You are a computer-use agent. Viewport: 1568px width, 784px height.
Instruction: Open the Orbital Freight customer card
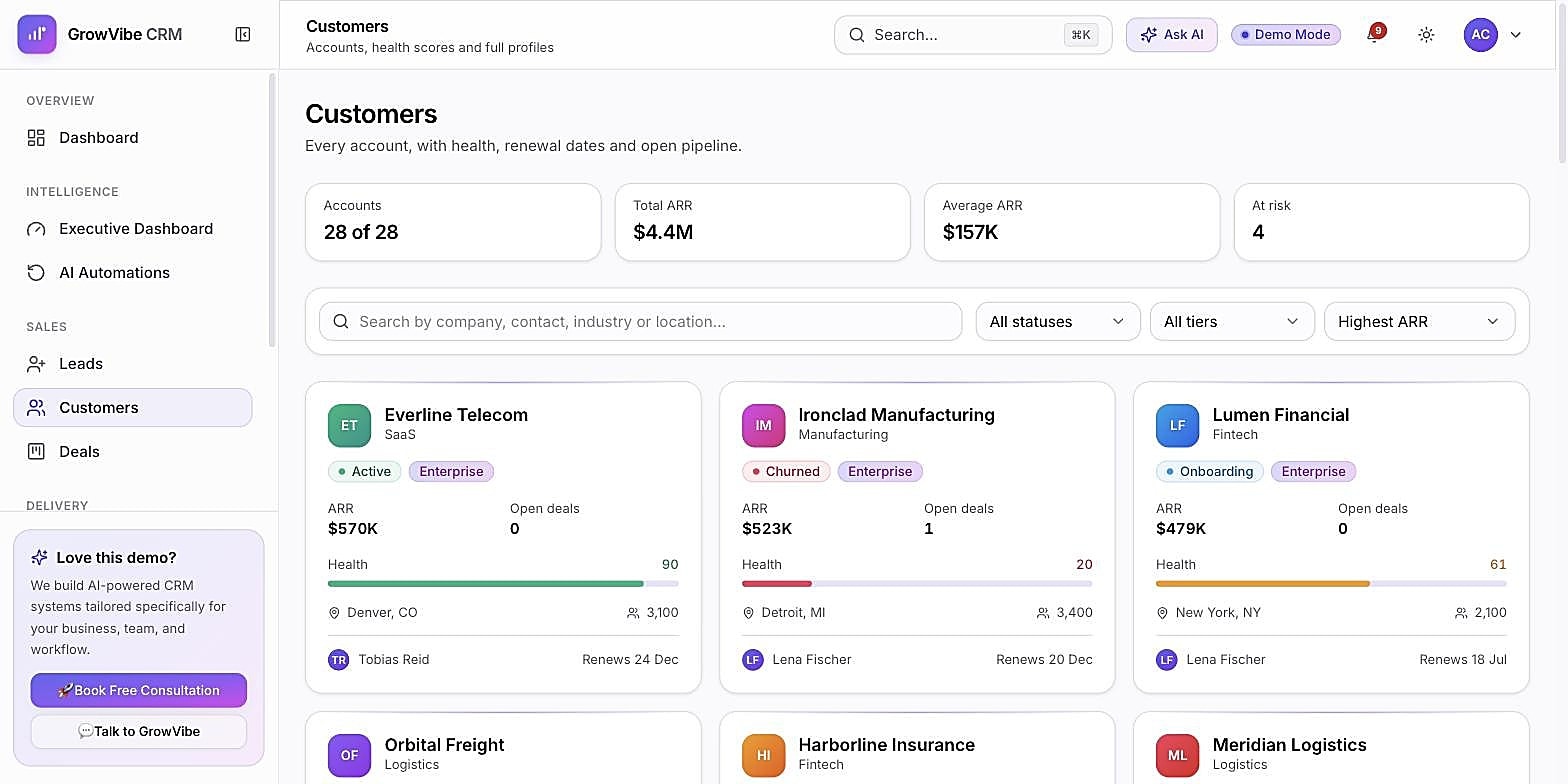pyautogui.click(x=503, y=748)
